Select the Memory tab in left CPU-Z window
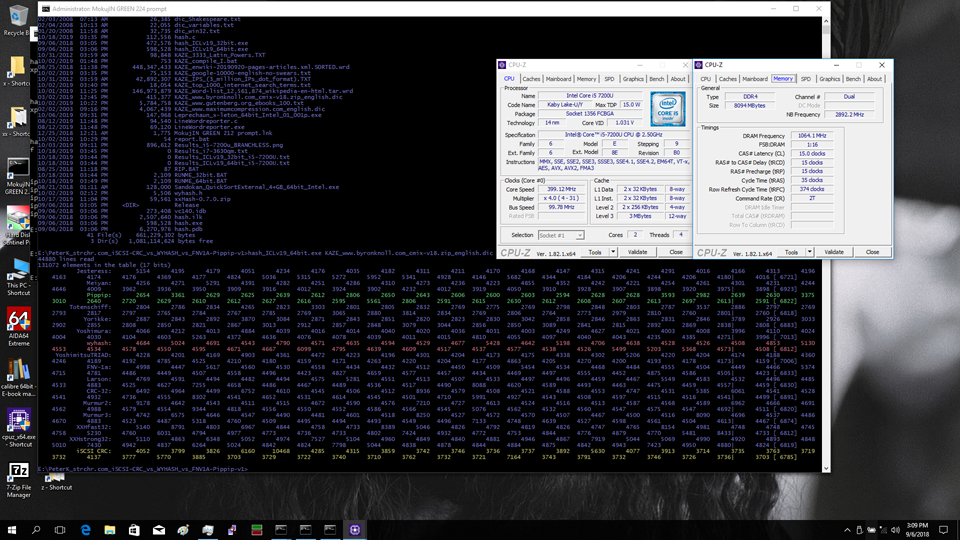Viewport: 960px width, 540px height. [586, 79]
